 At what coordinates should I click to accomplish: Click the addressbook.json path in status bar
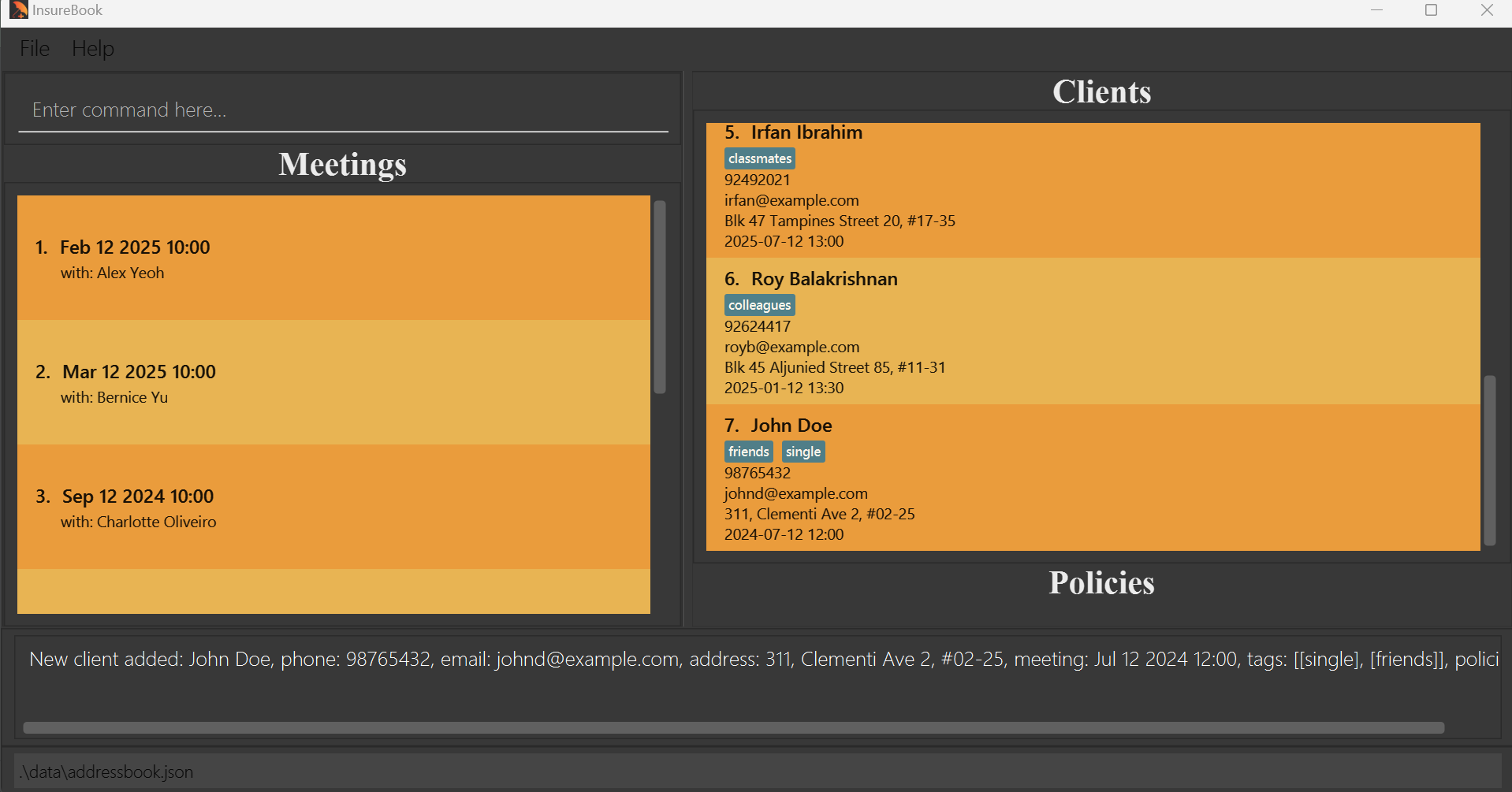coord(106,772)
